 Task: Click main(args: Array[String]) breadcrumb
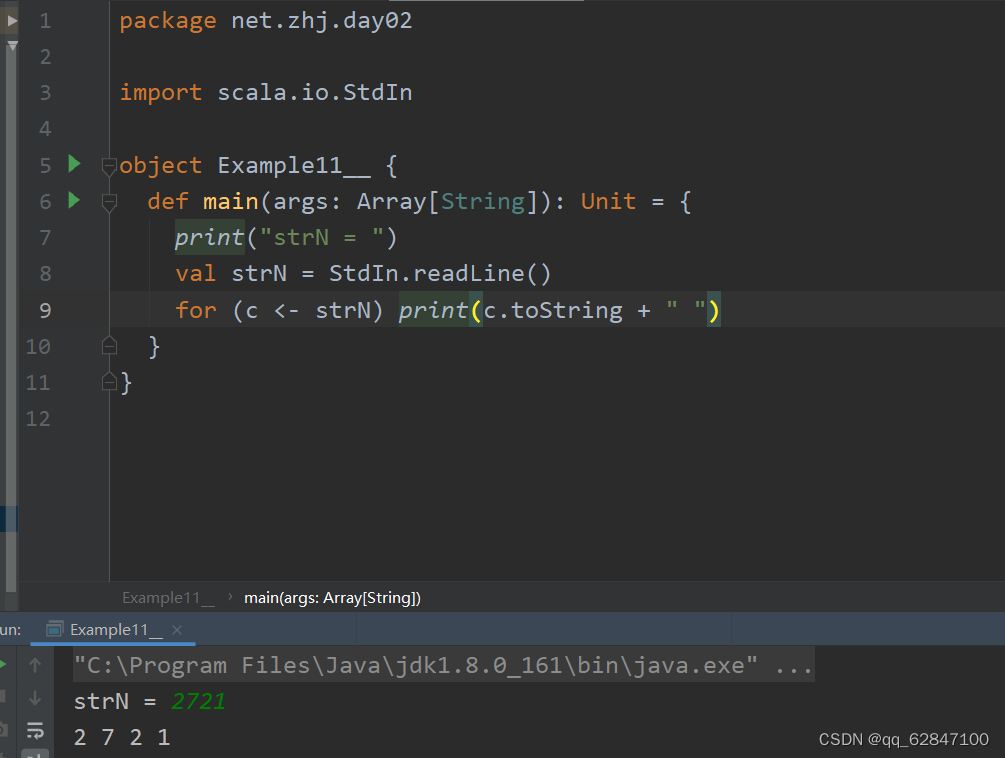click(x=332, y=598)
